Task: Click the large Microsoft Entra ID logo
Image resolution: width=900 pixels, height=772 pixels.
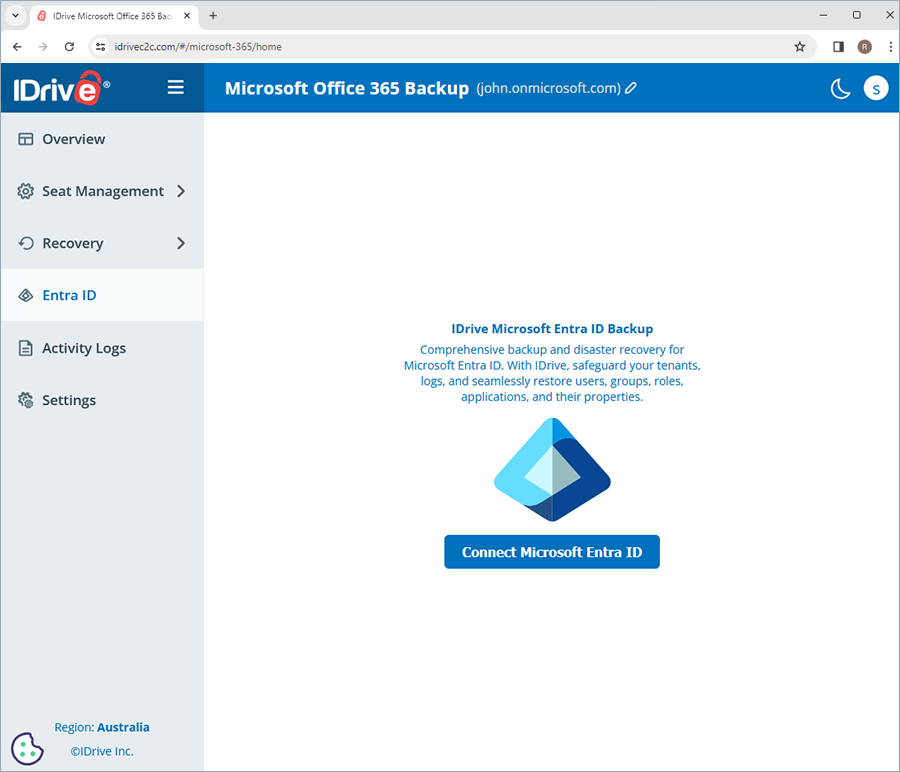Action: click(x=552, y=470)
